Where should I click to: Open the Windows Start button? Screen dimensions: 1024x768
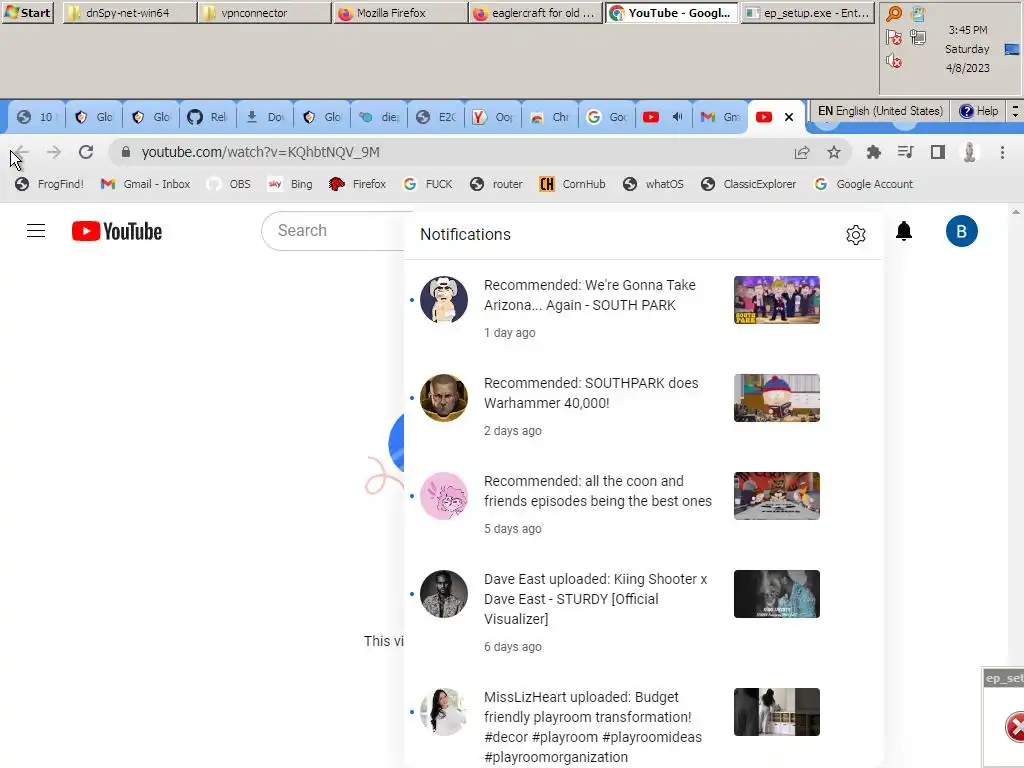click(27, 12)
